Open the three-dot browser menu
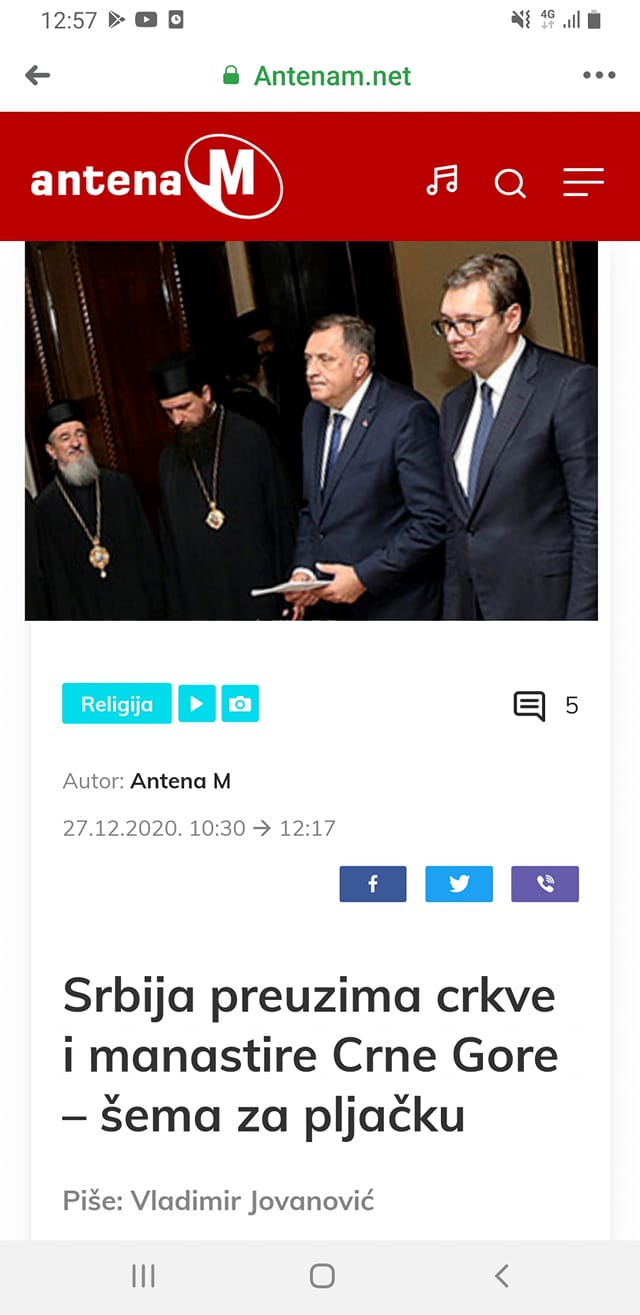 click(599, 75)
